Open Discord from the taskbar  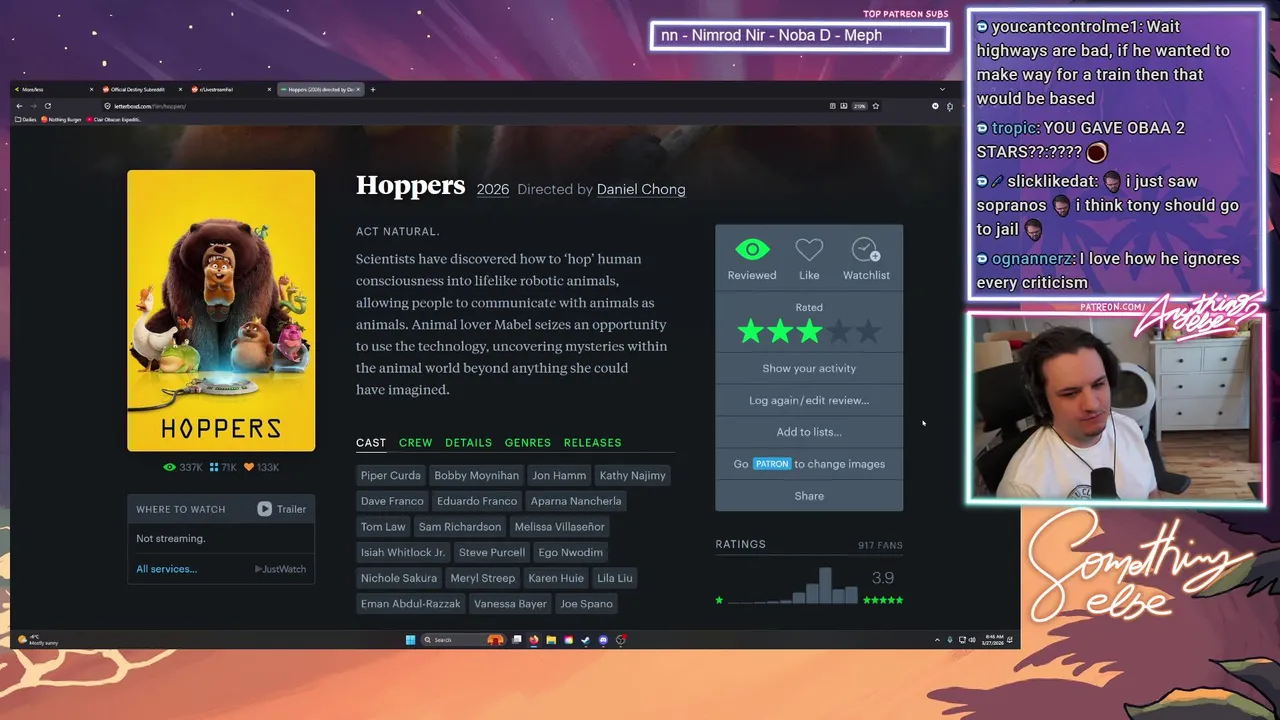click(603, 640)
